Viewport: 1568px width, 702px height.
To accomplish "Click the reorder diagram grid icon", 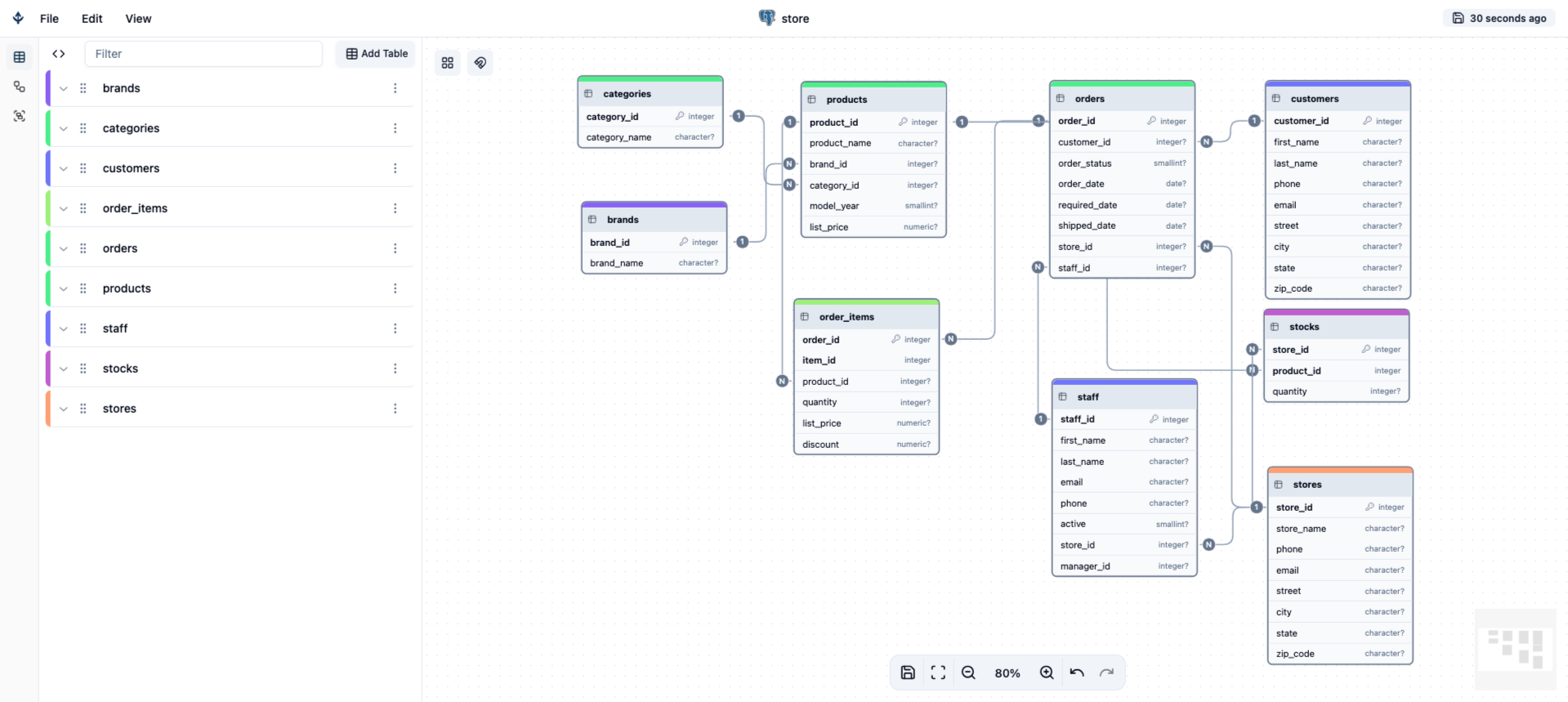I will tap(448, 63).
